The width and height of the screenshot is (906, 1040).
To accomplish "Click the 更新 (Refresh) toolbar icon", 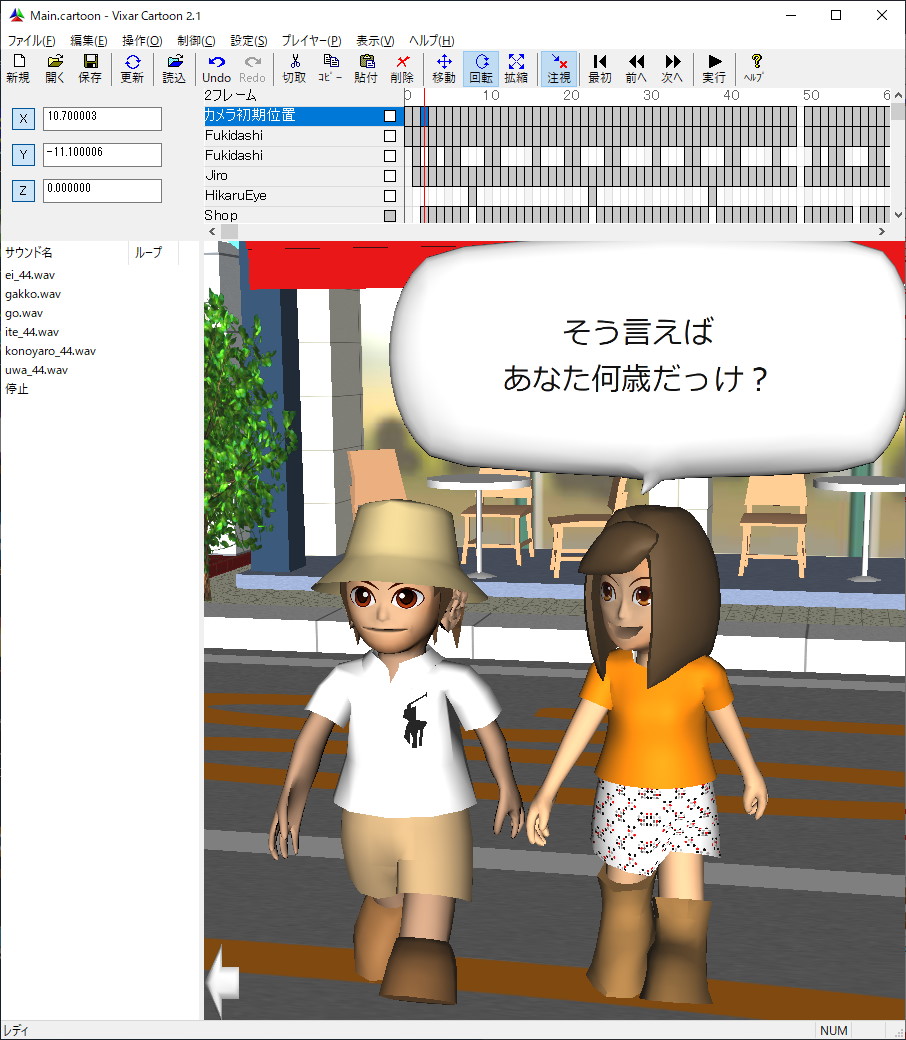I will tap(132, 68).
